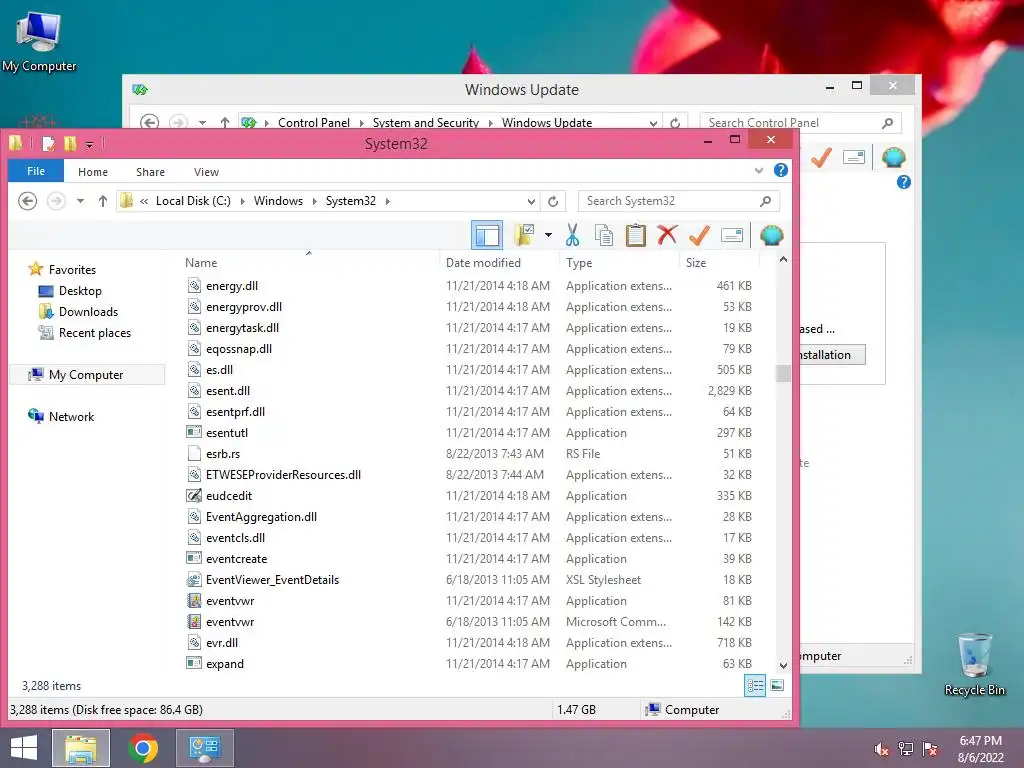Image resolution: width=1024 pixels, height=768 pixels.
Task: Open the Help icon in System32 ribbon
Action: click(780, 170)
